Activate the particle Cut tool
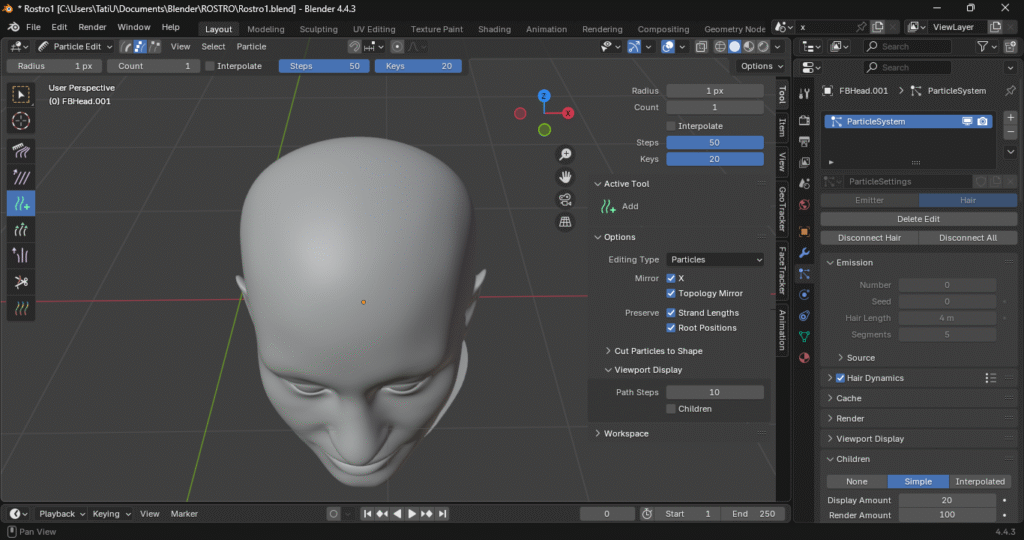The height and width of the screenshot is (540, 1024). pos(21,282)
